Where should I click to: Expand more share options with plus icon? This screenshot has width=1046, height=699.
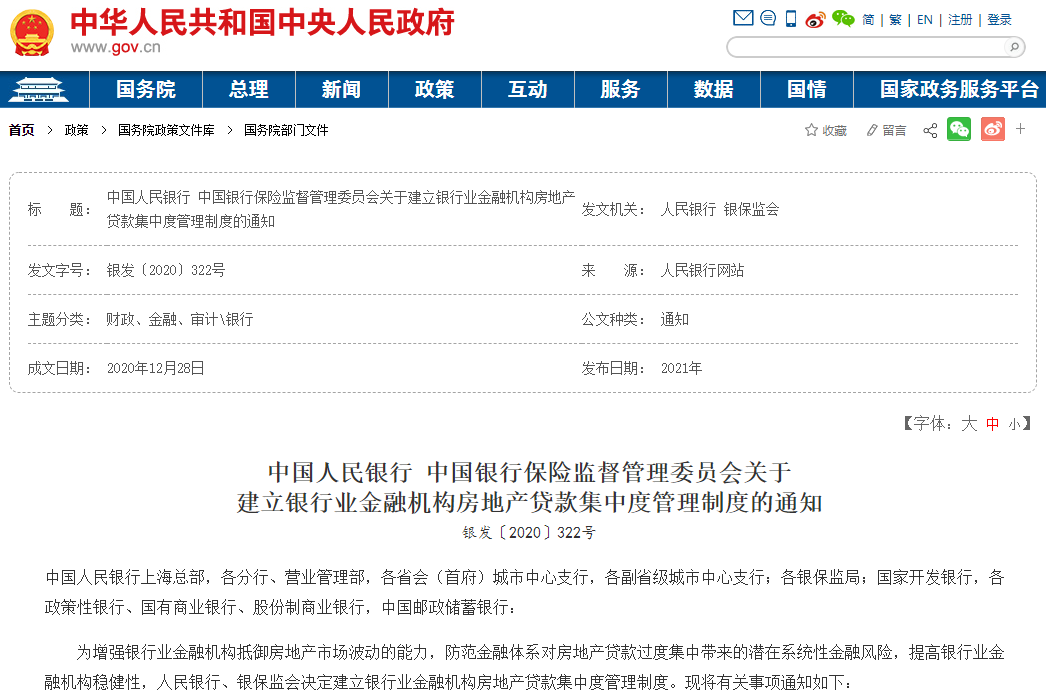[x=1021, y=129]
